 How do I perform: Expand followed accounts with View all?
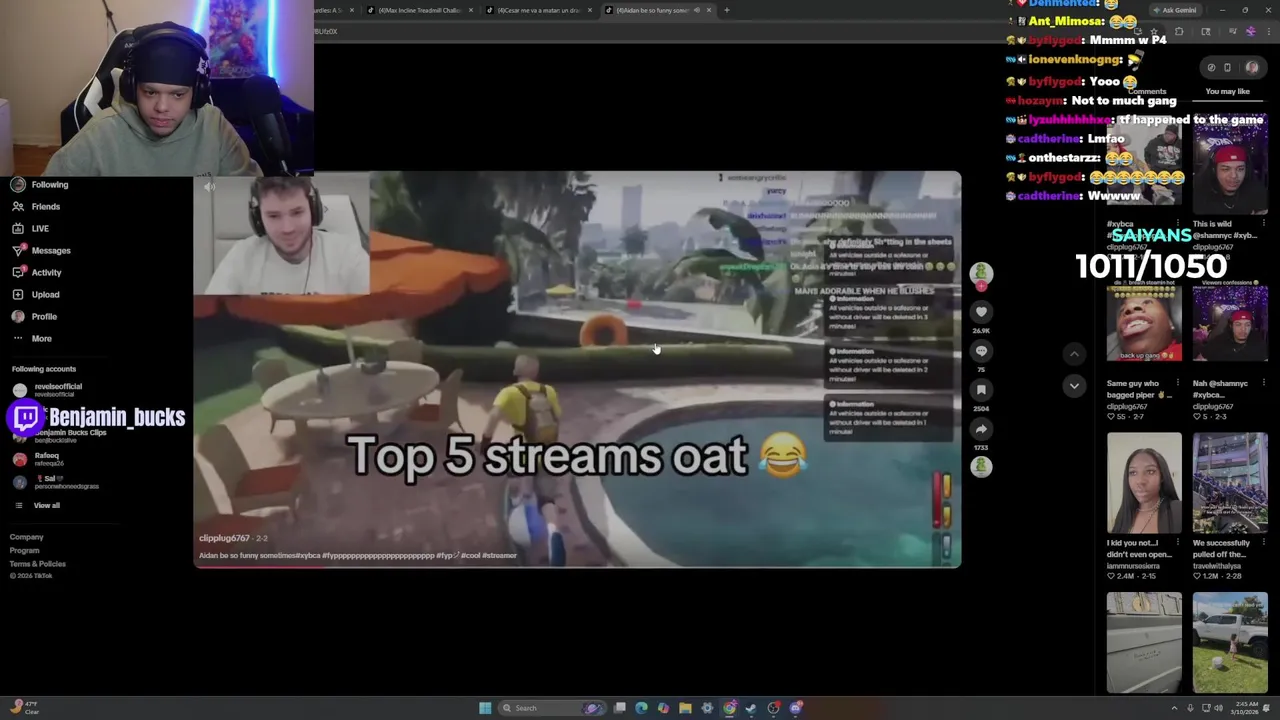tap(38, 505)
